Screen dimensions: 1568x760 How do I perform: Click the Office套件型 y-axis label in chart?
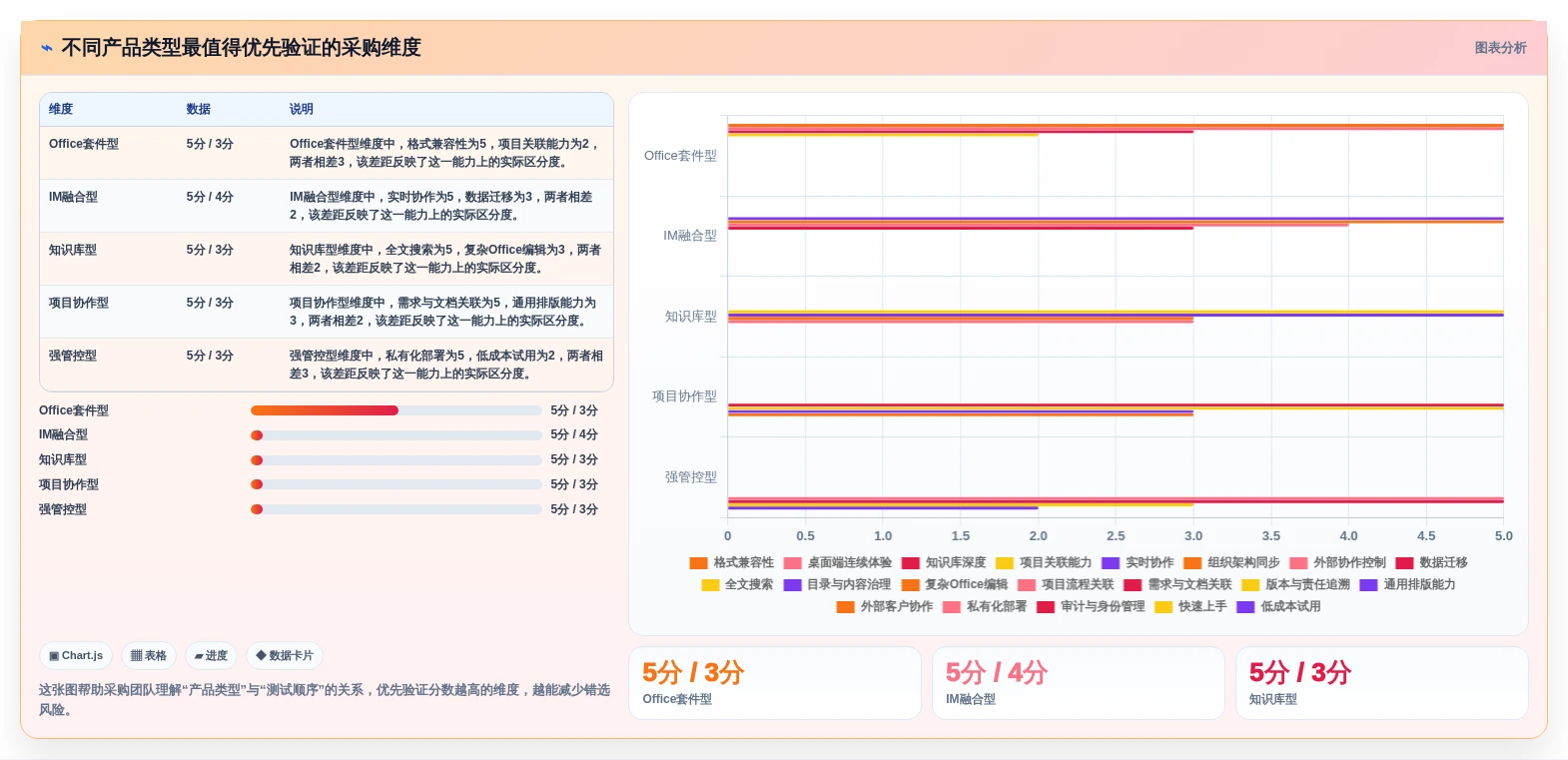(680, 156)
